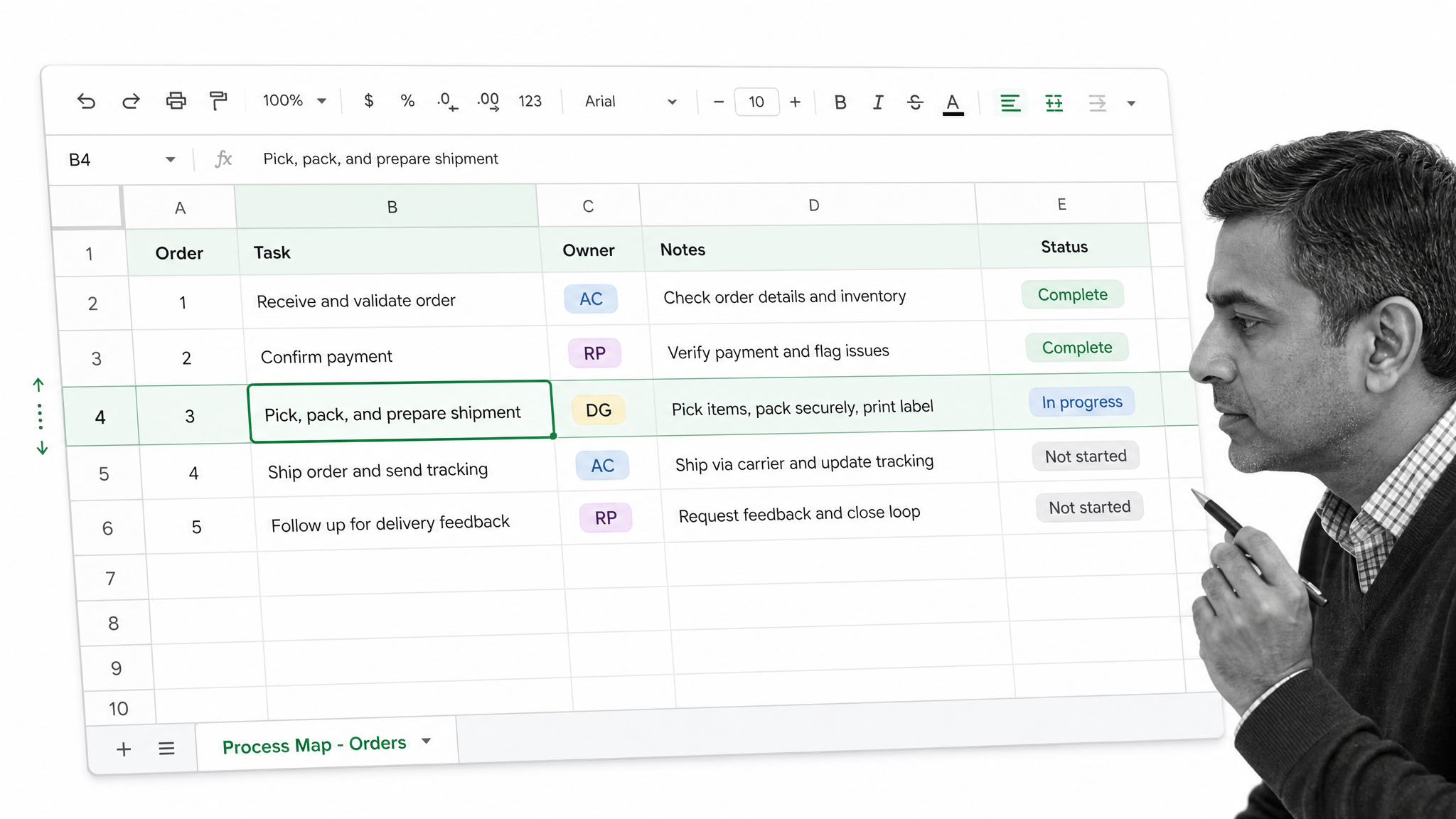Increase font size with the plus button
The image size is (1456, 819).
pyautogui.click(x=795, y=102)
